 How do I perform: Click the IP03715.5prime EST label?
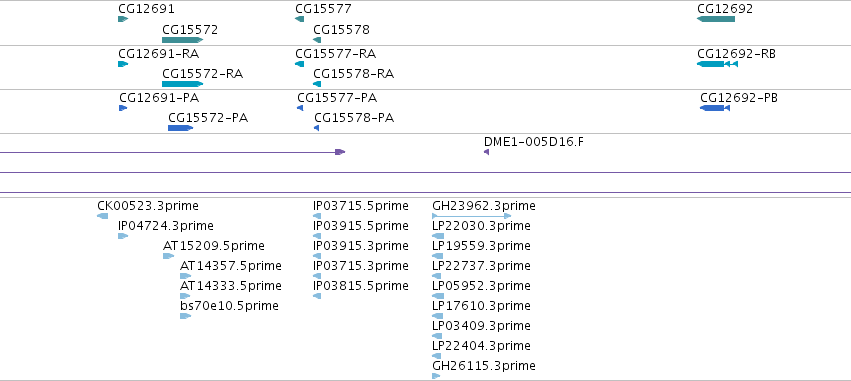coord(360,206)
